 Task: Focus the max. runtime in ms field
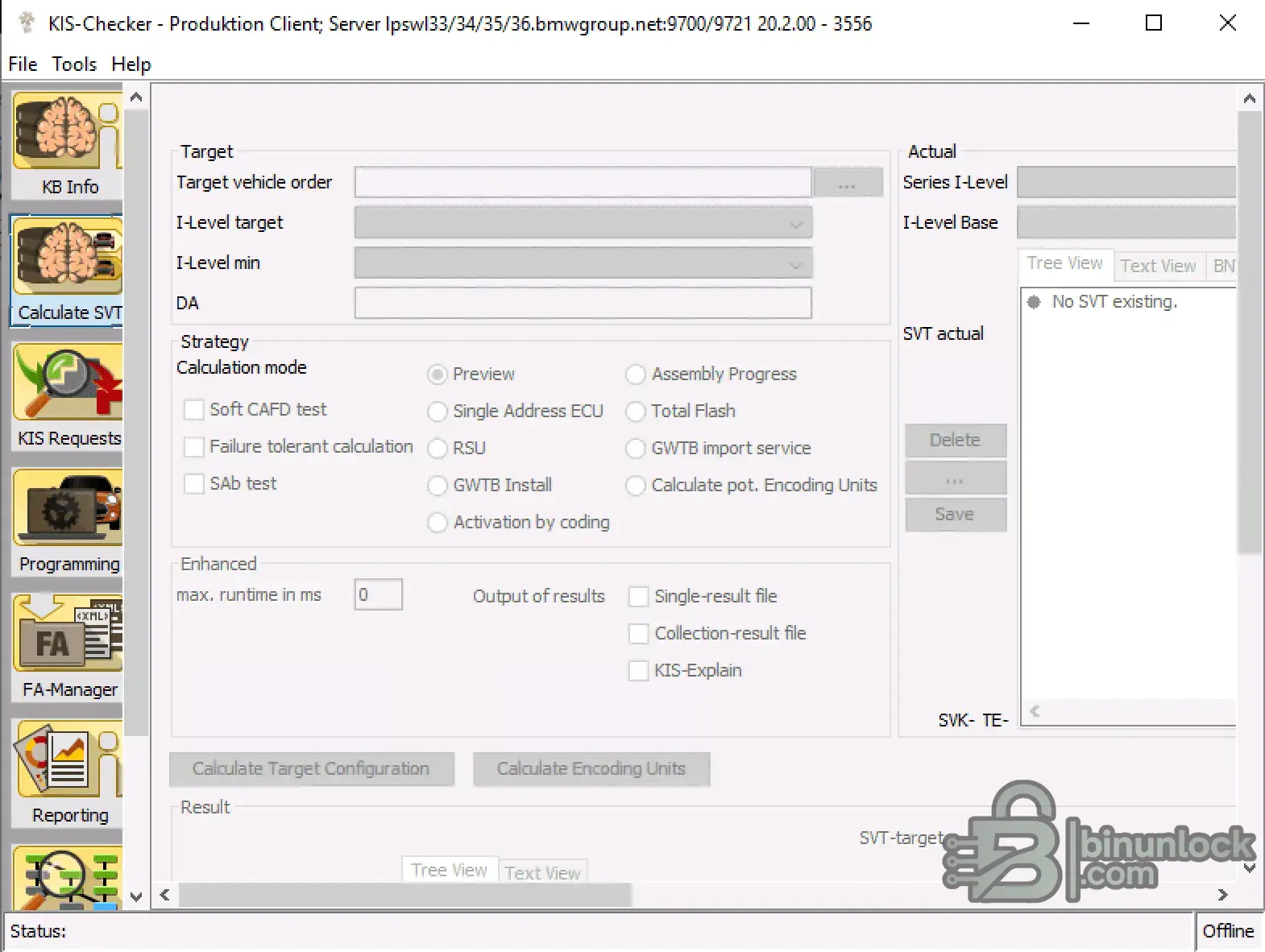(378, 594)
